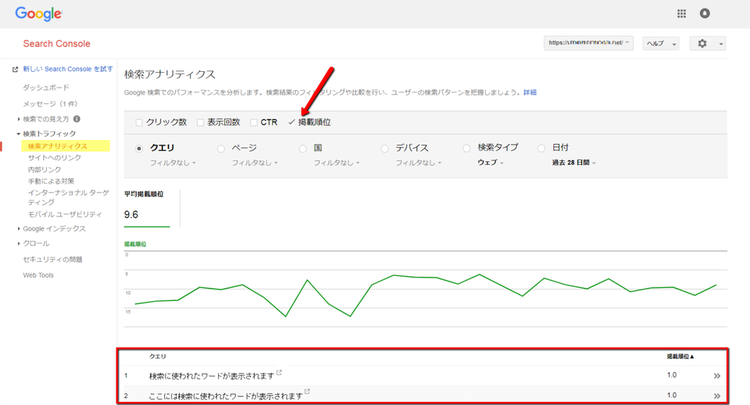Open フィルタなし dropdown under デバイス
The image size is (750, 405).
point(419,163)
